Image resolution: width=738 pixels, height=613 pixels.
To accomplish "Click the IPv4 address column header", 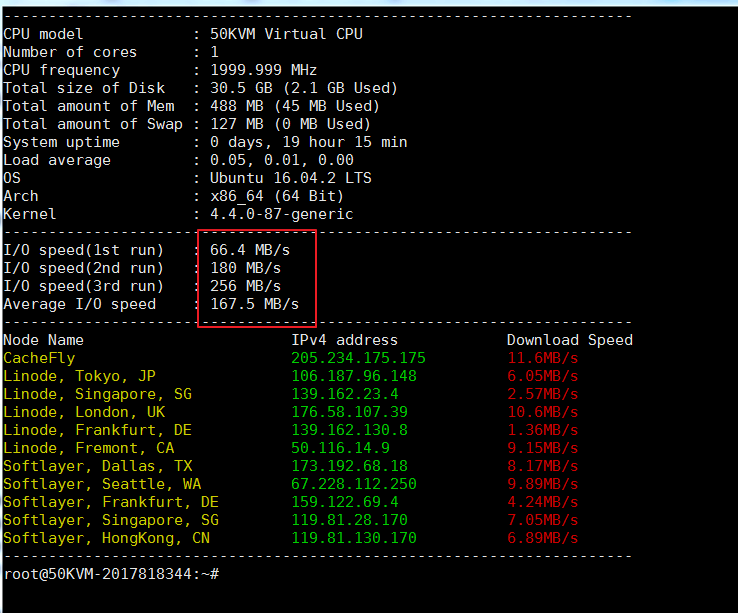I will (x=344, y=340).
